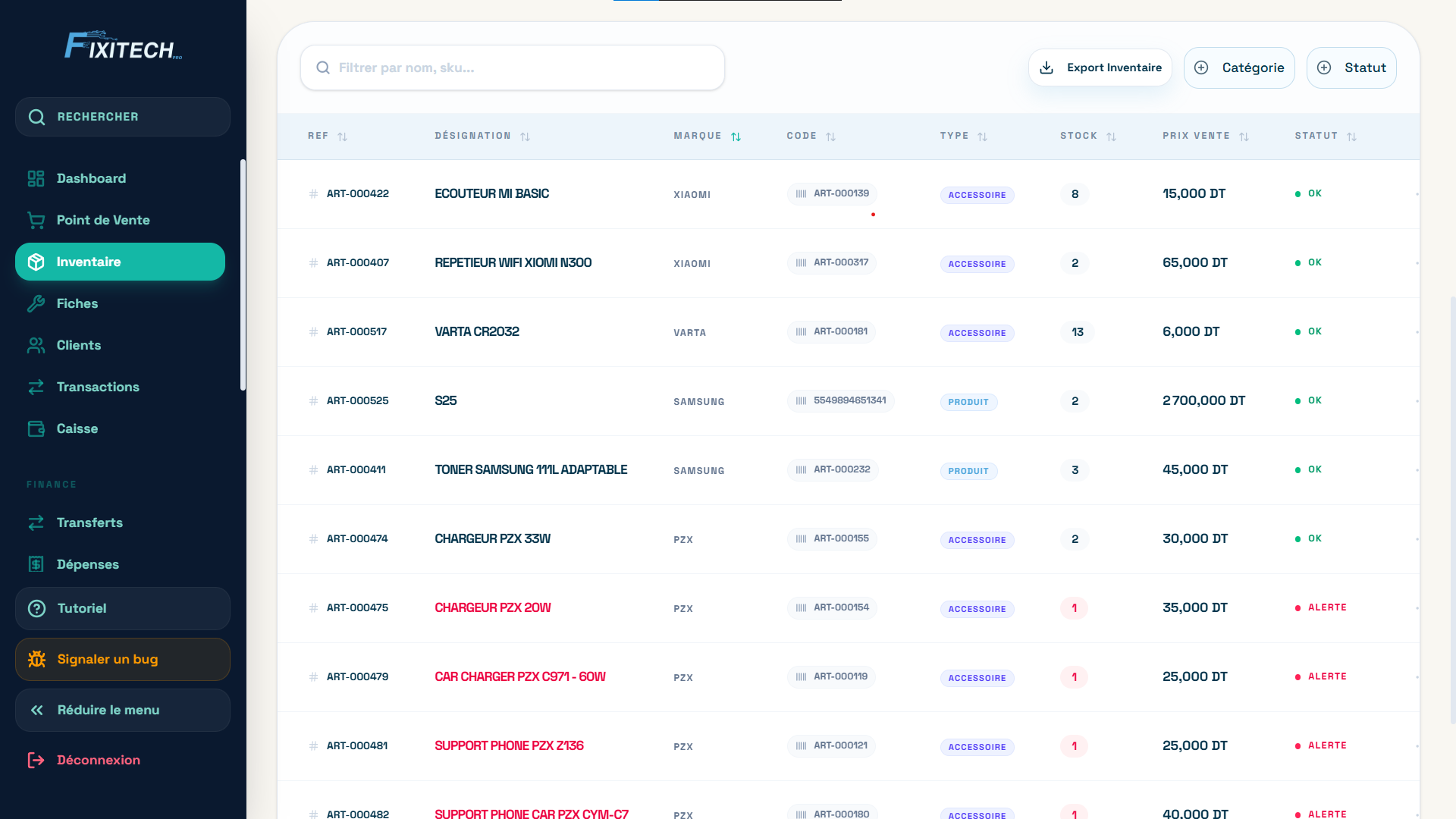This screenshot has height=819, width=1456.
Task: Open the Dashboard page
Action: [x=121, y=178]
